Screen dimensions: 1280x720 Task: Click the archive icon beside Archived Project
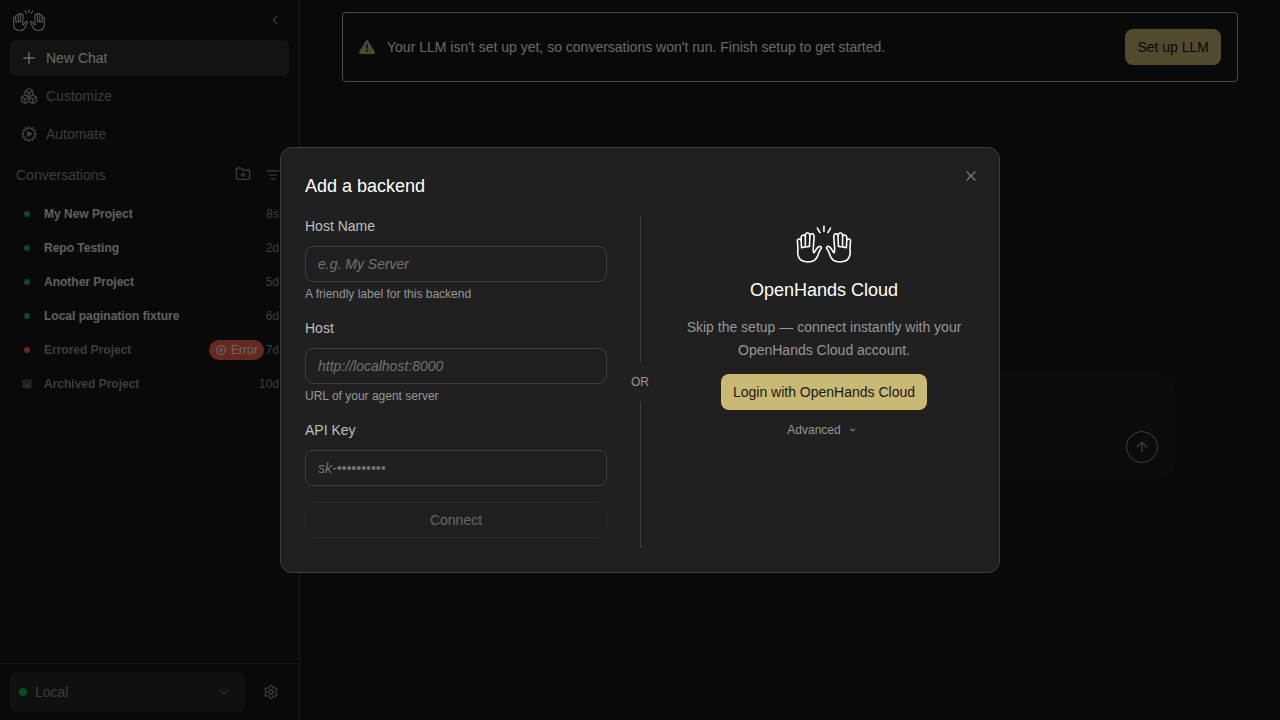pos(27,384)
